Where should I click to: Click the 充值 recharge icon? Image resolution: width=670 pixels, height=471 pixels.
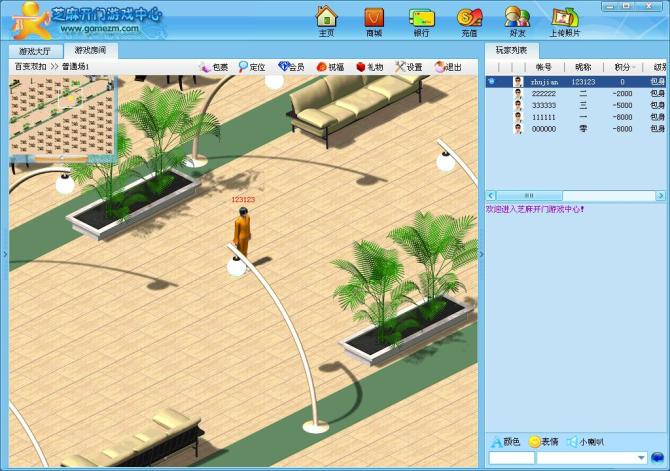(469, 19)
